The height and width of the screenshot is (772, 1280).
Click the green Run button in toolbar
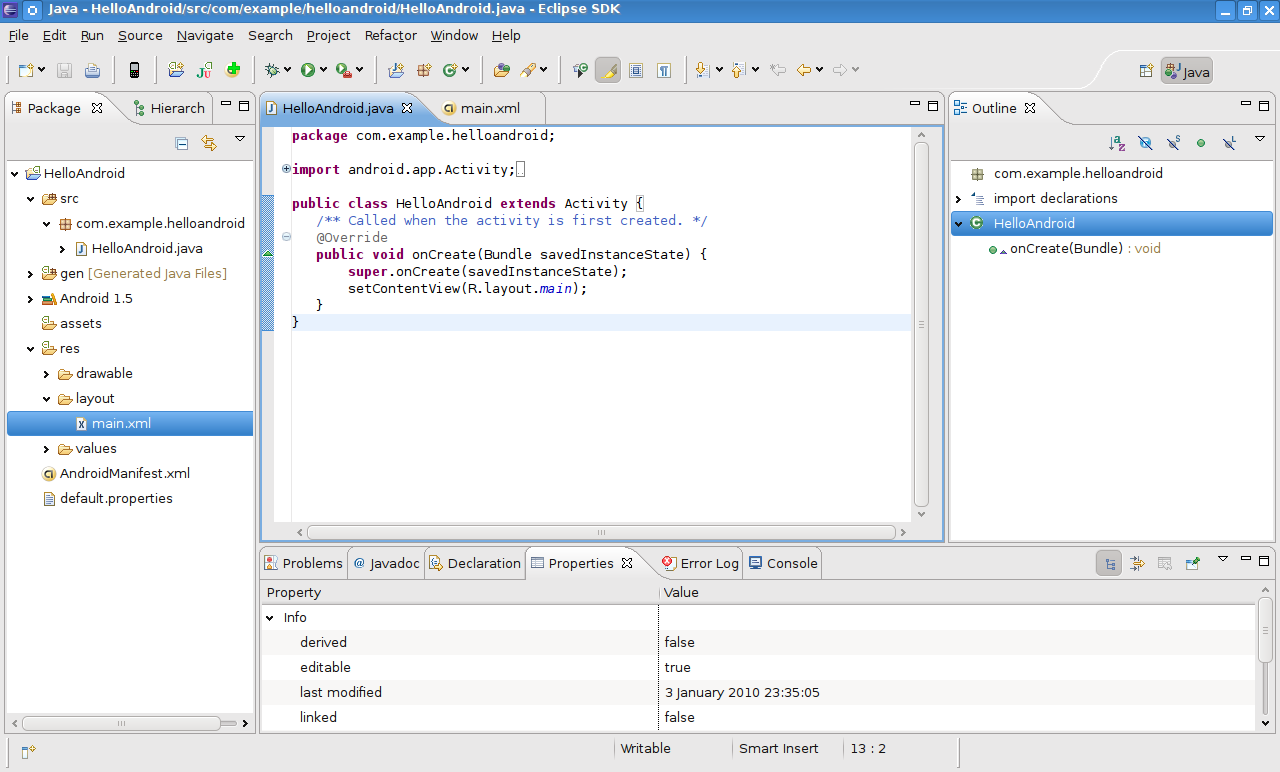308,70
